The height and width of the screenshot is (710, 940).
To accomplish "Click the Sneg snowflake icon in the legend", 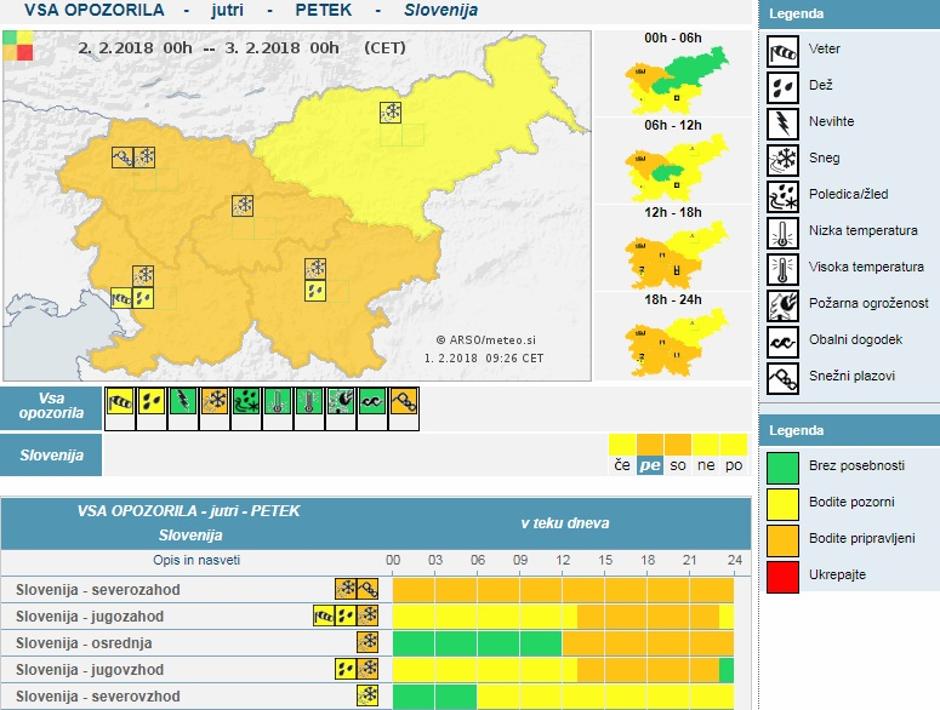I will (782, 158).
